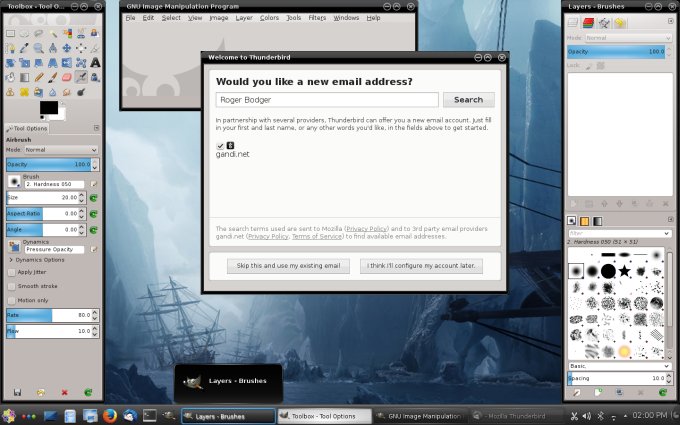Image resolution: width=680 pixels, height=425 pixels.
Task: Open the Select menu in GIMP
Action: (x=171, y=18)
